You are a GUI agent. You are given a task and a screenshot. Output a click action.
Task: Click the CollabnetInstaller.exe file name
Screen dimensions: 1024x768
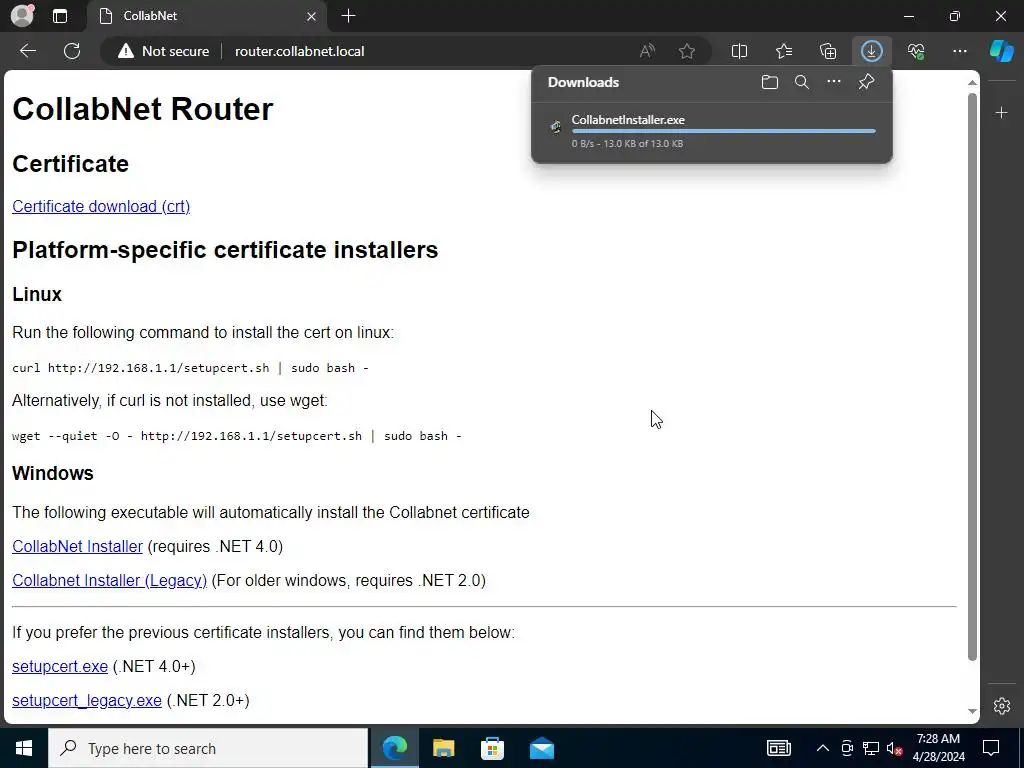coord(628,120)
